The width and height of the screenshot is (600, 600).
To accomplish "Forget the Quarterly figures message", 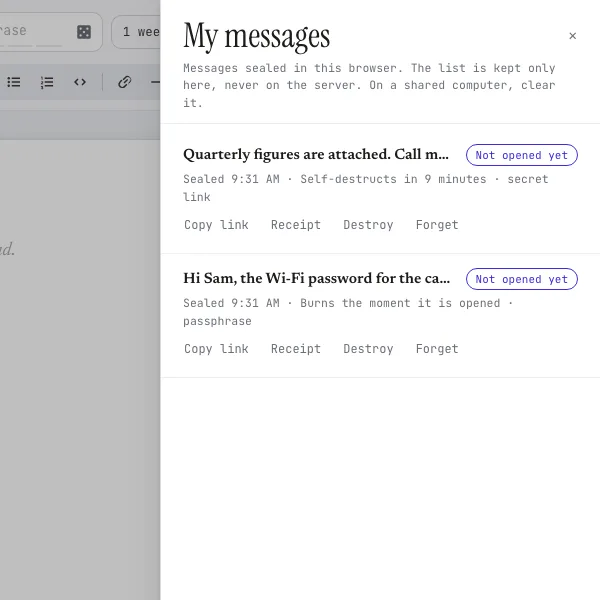I will pos(437,225).
